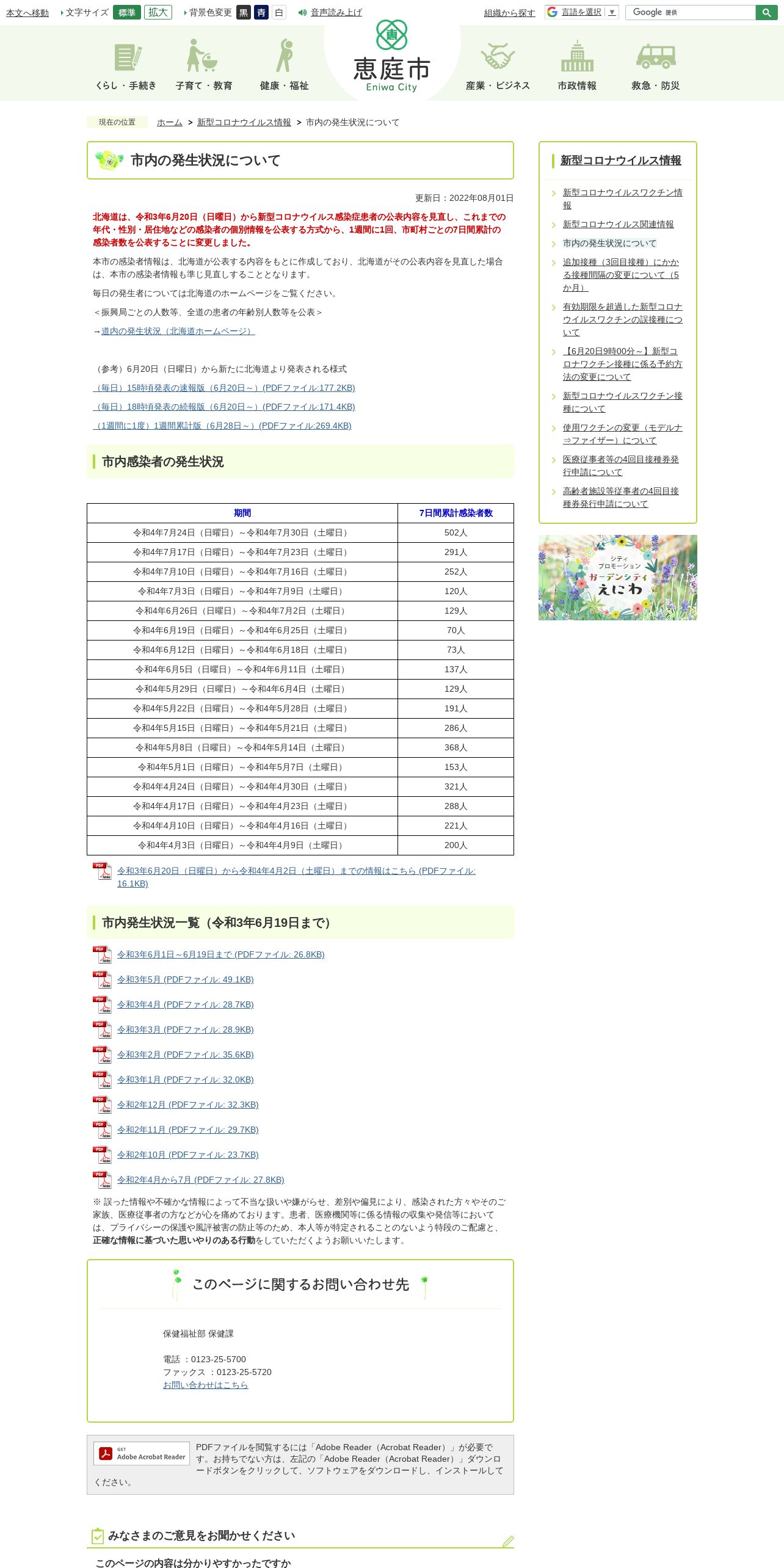Click the 更新日：2022年08月01日 text
The height and width of the screenshot is (1568, 784).
(x=465, y=198)
